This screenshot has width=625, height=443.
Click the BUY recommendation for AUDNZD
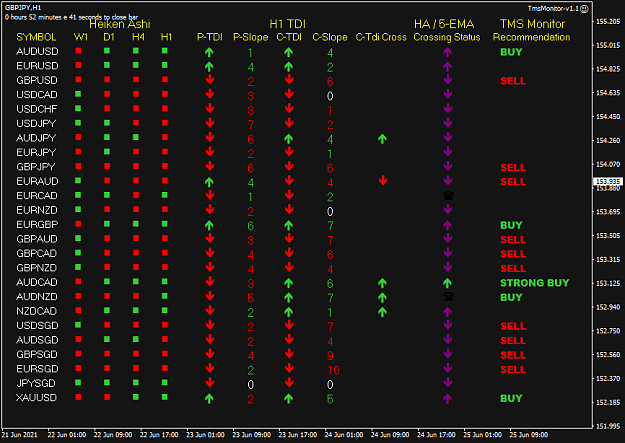tap(511, 297)
